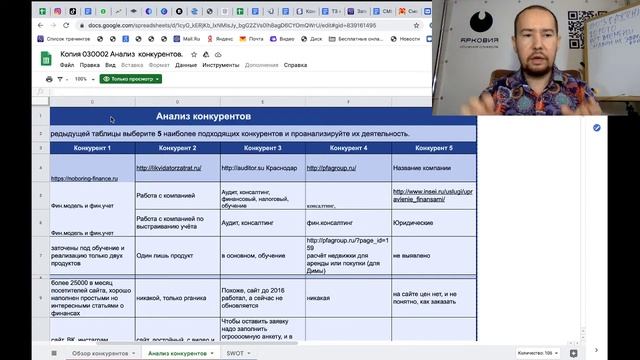Select the 'Один лишь продукт' cell
Screen dimensions: 640x360
178,256
